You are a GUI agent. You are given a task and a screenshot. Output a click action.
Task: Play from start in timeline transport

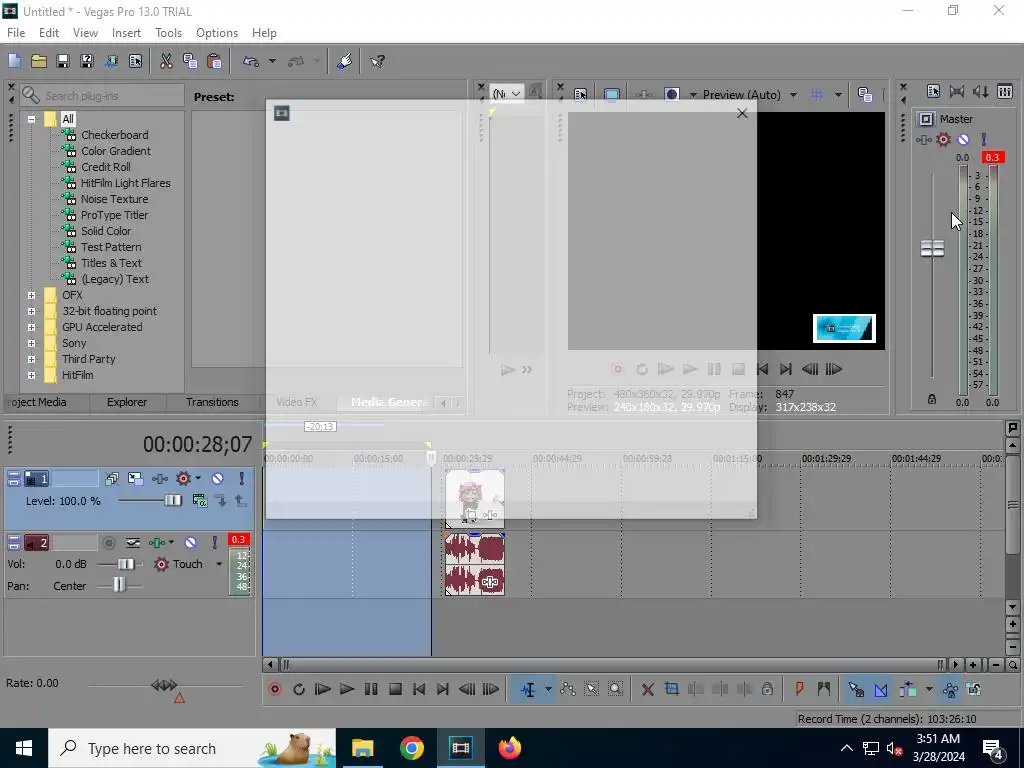click(323, 689)
